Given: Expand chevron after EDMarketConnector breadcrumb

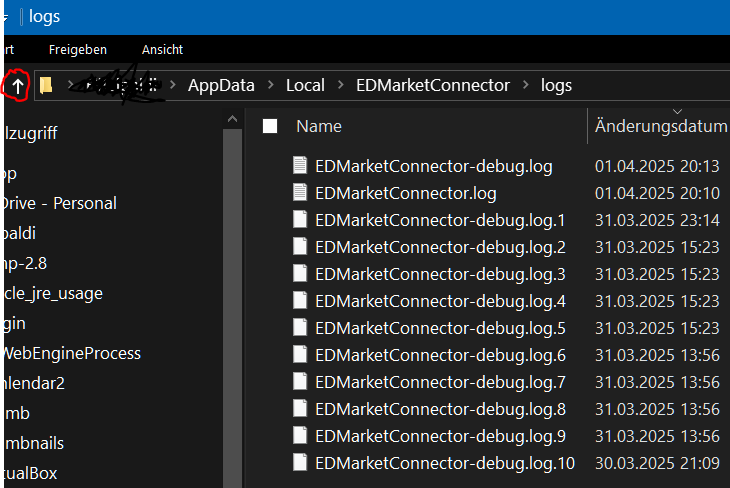Looking at the screenshot, I should click(x=526, y=85).
